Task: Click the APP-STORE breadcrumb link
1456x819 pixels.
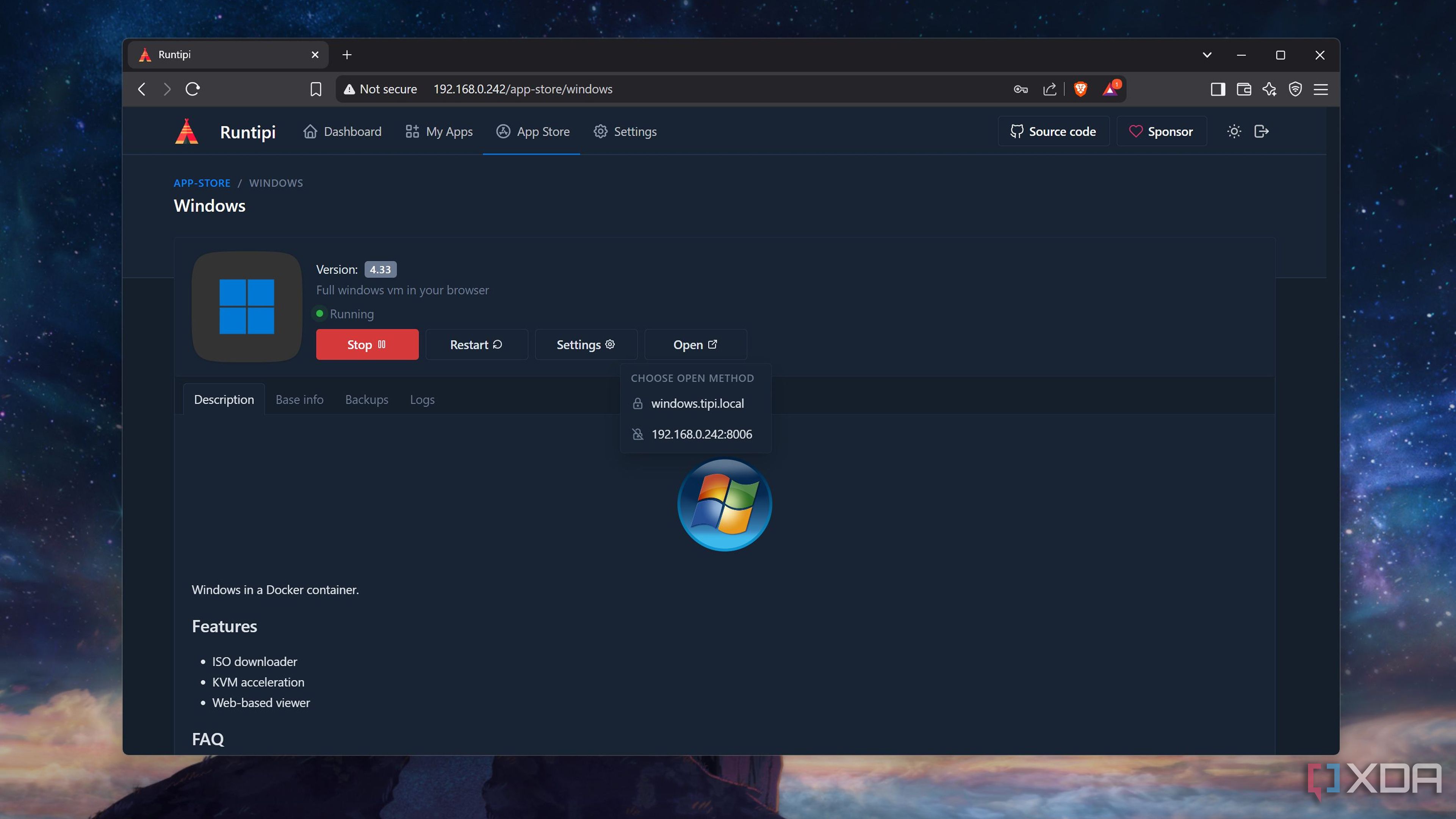Action: click(202, 183)
